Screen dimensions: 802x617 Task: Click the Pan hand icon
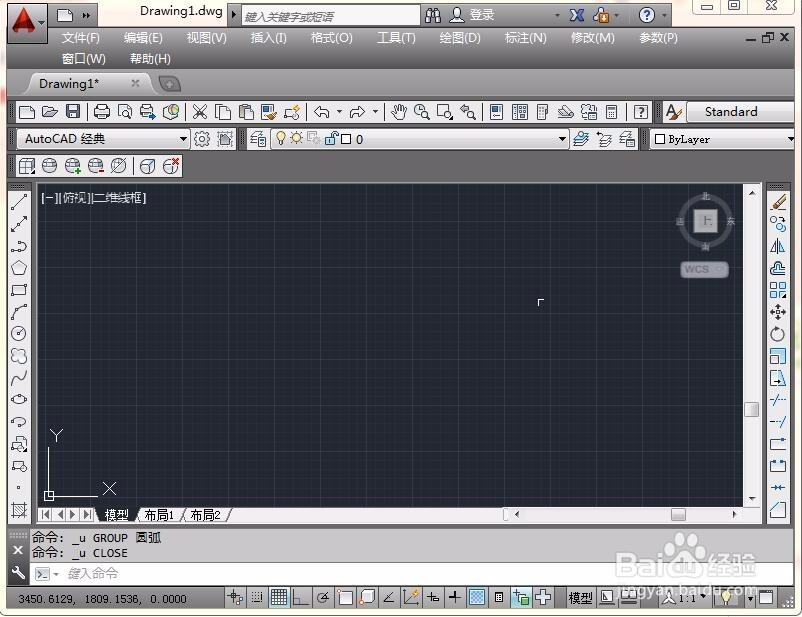click(x=398, y=112)
